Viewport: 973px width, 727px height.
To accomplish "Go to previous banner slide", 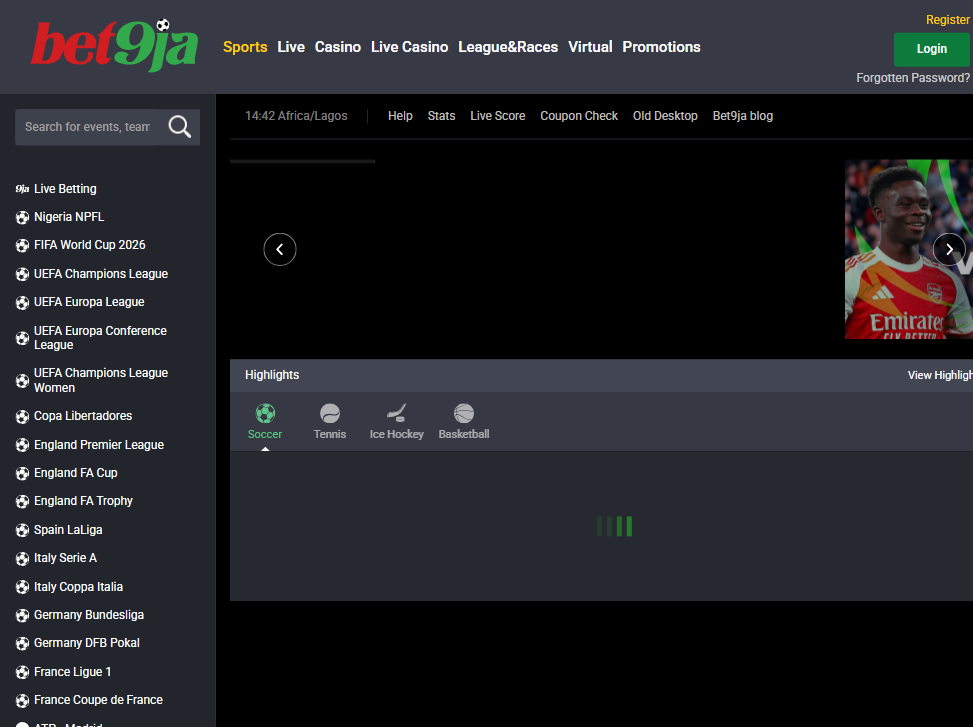I will coord(280,249).
